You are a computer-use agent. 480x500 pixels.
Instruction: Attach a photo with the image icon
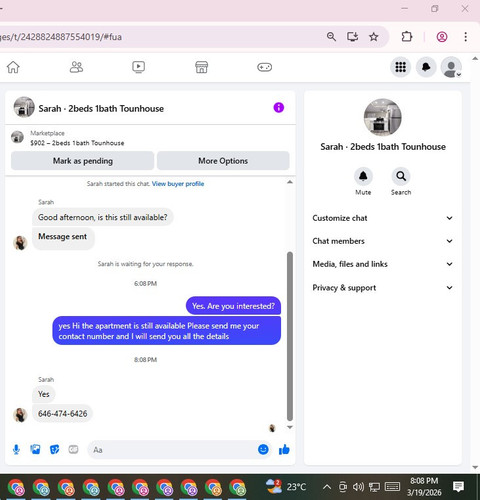tap(35, 450)
